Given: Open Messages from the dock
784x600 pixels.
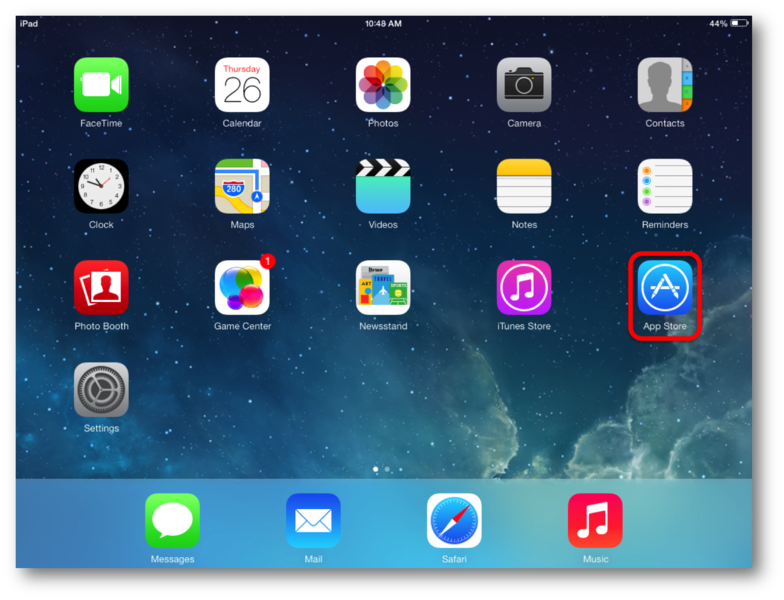Looking at the screenshot, I should tap(172, 521).
